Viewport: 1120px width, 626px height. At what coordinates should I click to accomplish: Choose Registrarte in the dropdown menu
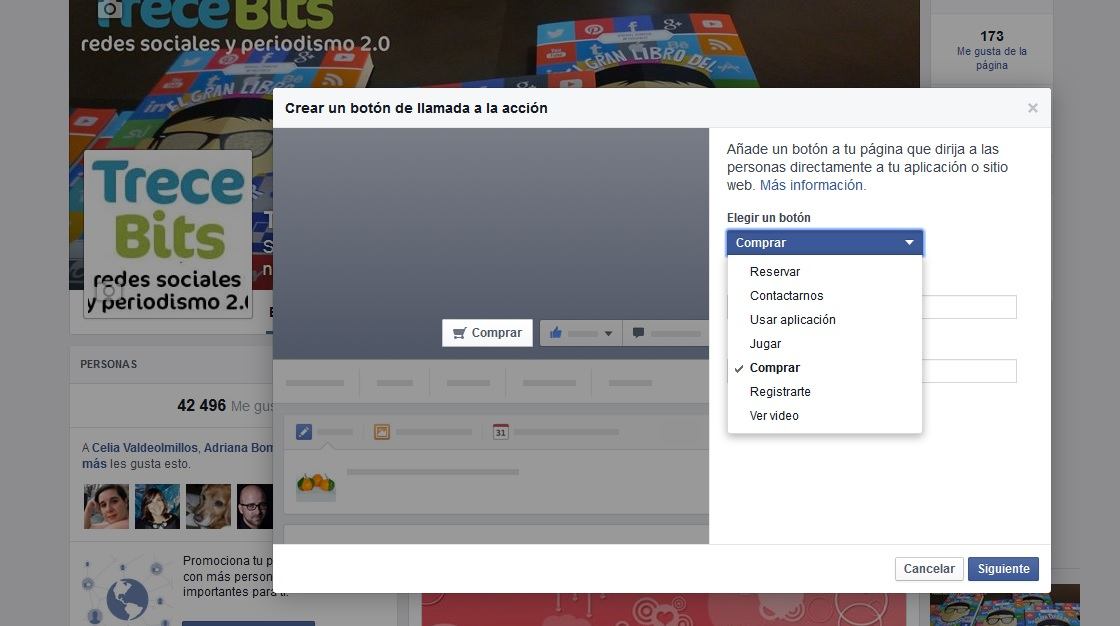(x=780, y=392)
